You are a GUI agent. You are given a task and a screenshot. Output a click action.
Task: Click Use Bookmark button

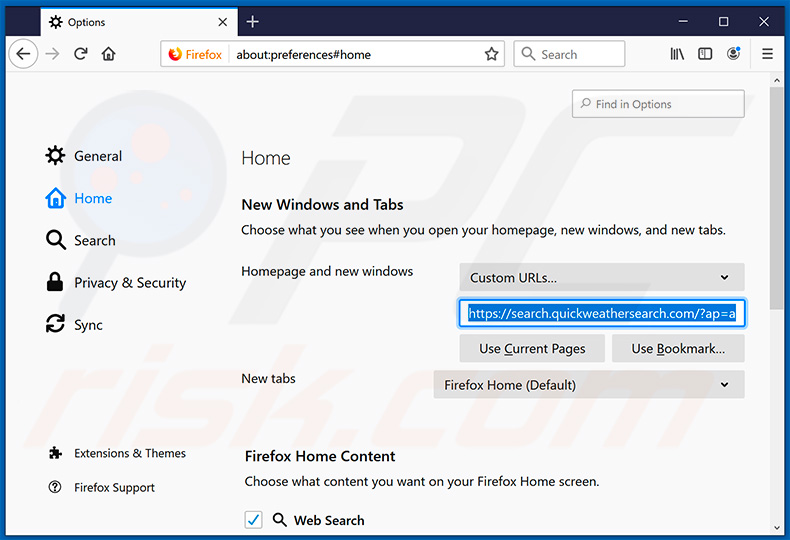click(x=678, y=349)
